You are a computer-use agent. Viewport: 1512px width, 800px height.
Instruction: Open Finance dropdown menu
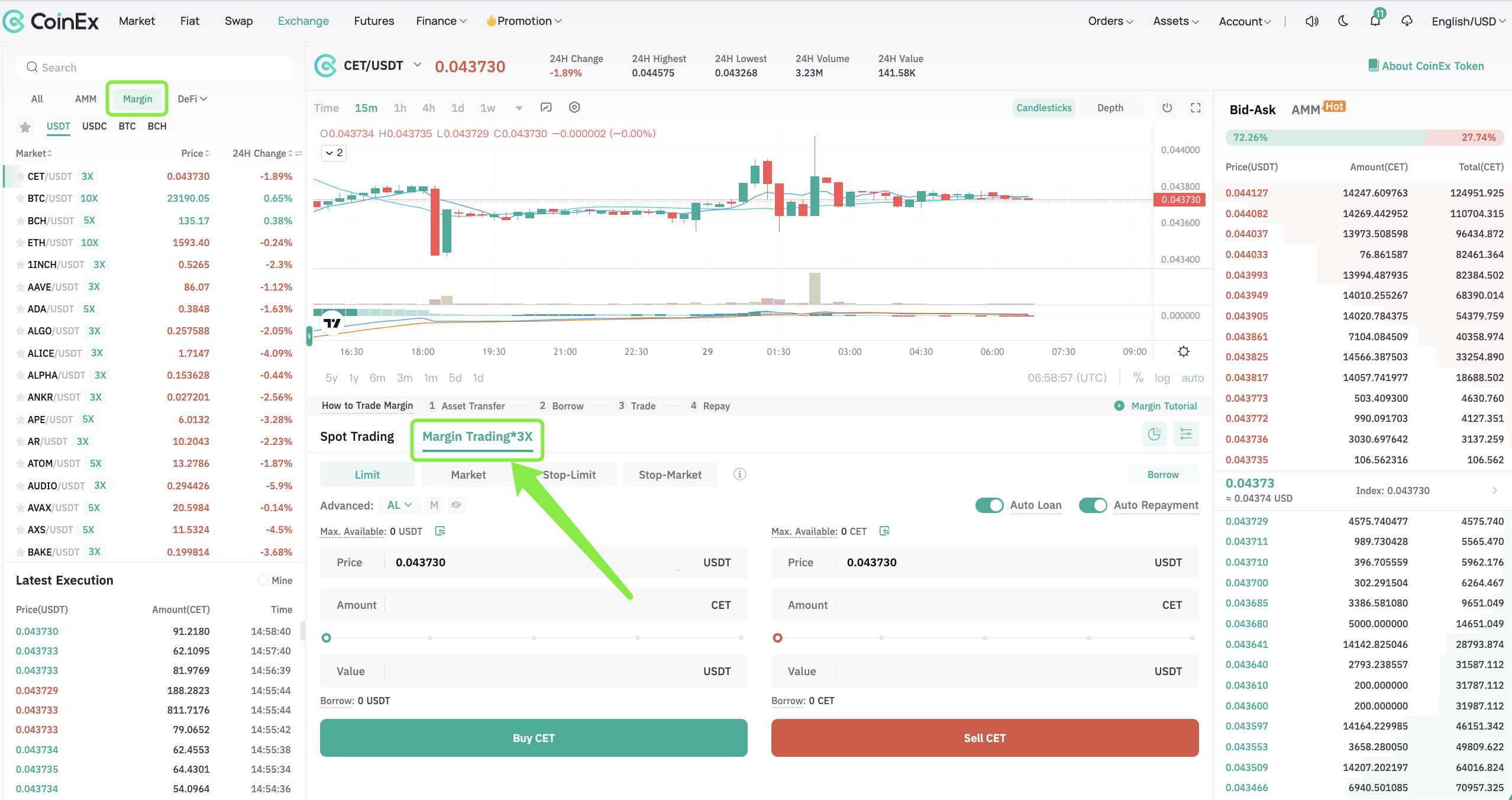pos(441,21)
